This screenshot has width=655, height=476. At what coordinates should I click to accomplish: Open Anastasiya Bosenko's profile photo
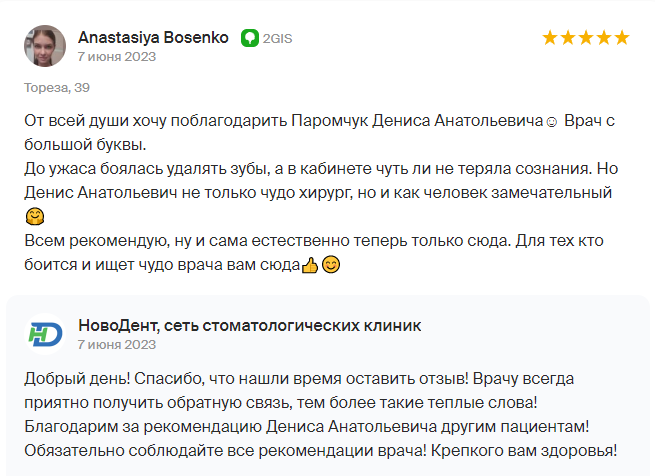[45, 46]
